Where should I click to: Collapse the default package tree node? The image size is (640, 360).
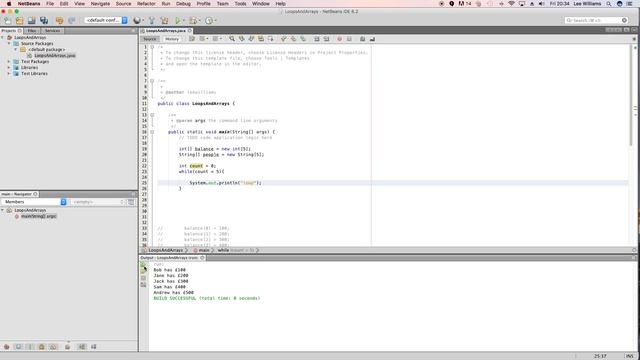[x=16, y=49]
